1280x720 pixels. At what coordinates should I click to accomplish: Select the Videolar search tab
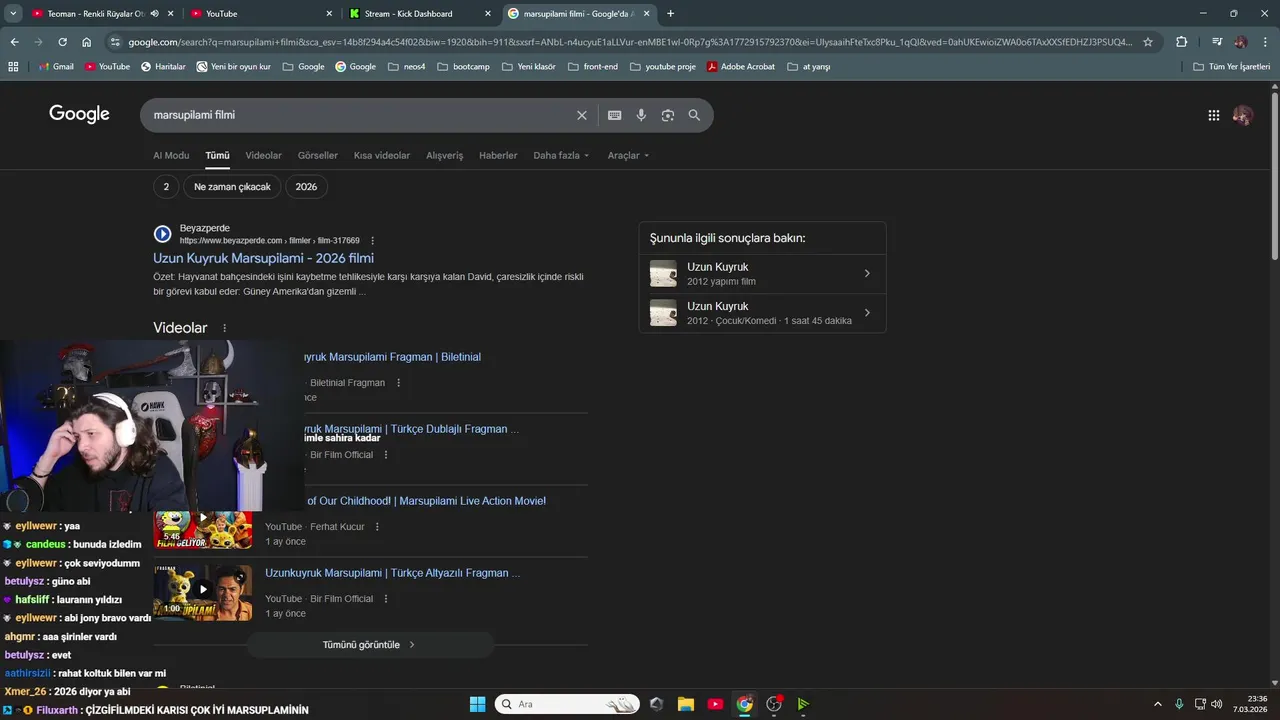coord(264,156)
